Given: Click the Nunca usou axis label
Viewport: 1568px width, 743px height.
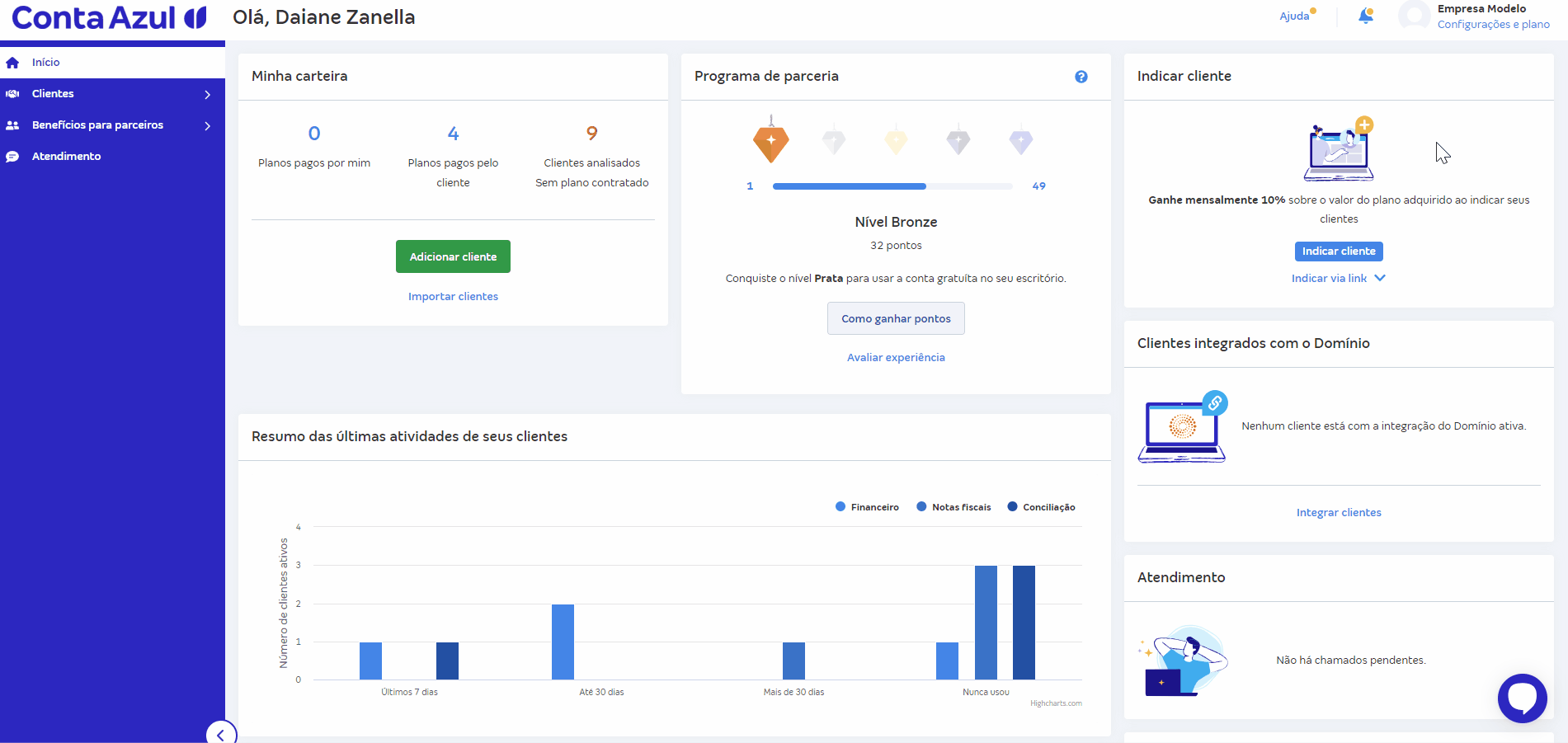Looking at the screenshot, I should tap(986, 693).
